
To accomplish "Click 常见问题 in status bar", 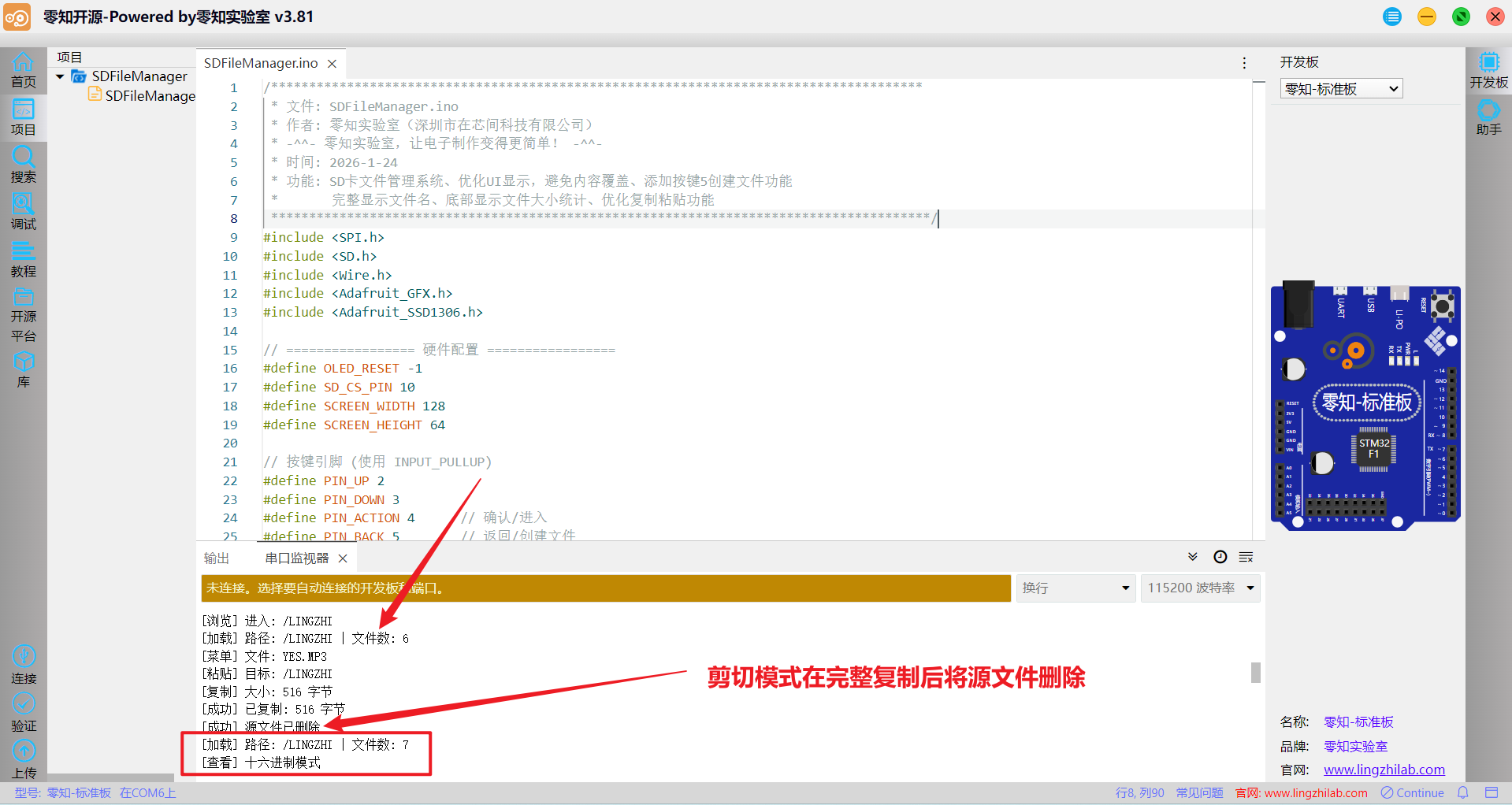I will (x=1199, y=793).
